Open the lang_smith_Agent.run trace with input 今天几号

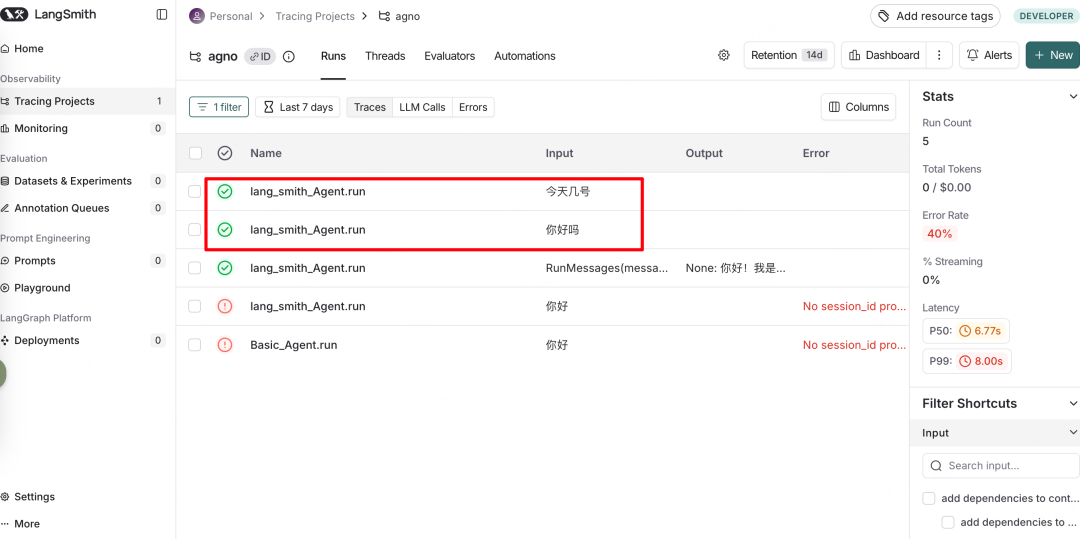[x=308, y=191]
